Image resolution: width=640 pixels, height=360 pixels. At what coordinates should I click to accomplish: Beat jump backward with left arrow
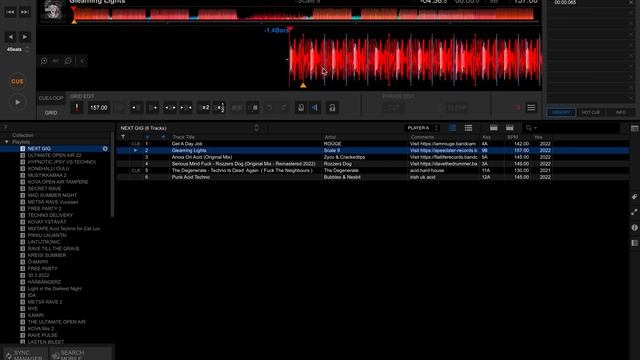[11, 37]
